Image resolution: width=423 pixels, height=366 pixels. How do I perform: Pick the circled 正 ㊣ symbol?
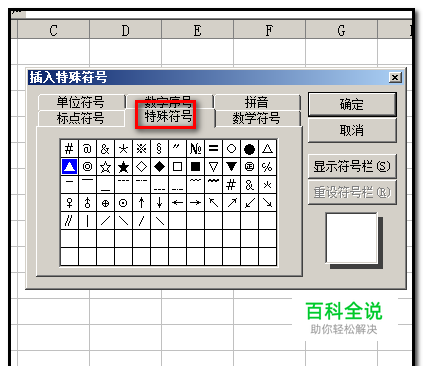(x=249, y=167)
